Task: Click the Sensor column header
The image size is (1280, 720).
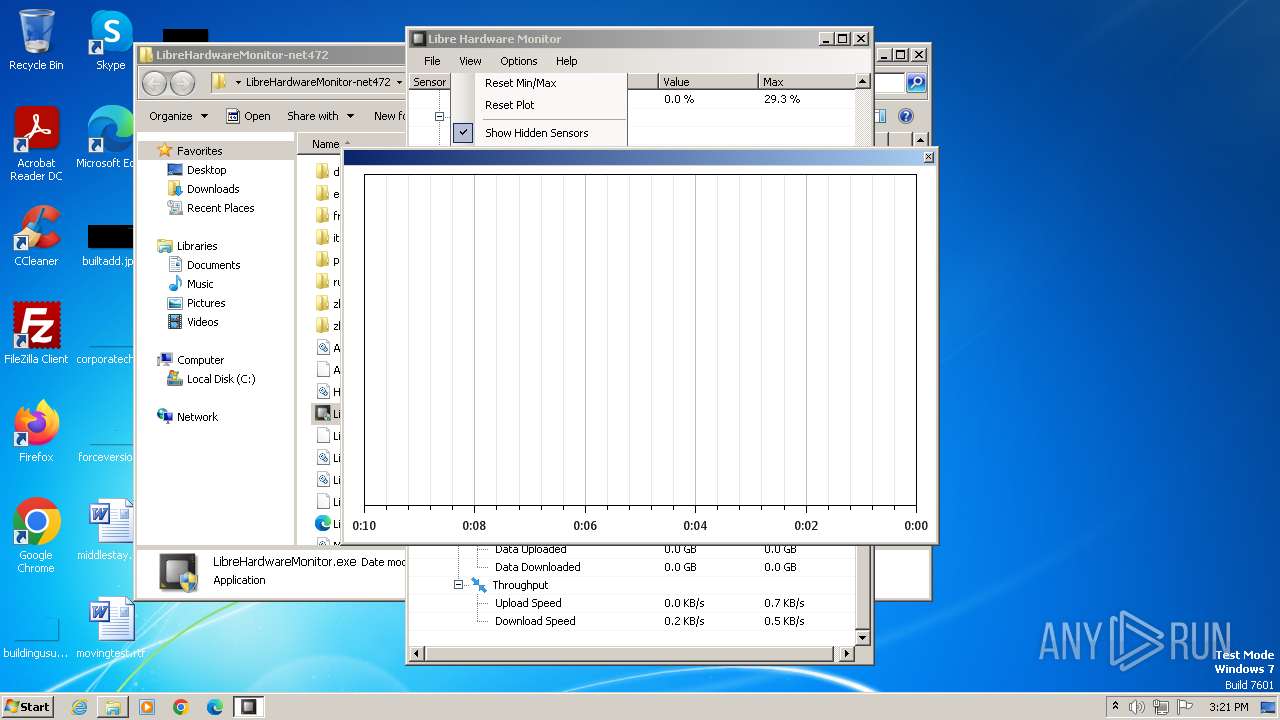Action: [429, 82]
